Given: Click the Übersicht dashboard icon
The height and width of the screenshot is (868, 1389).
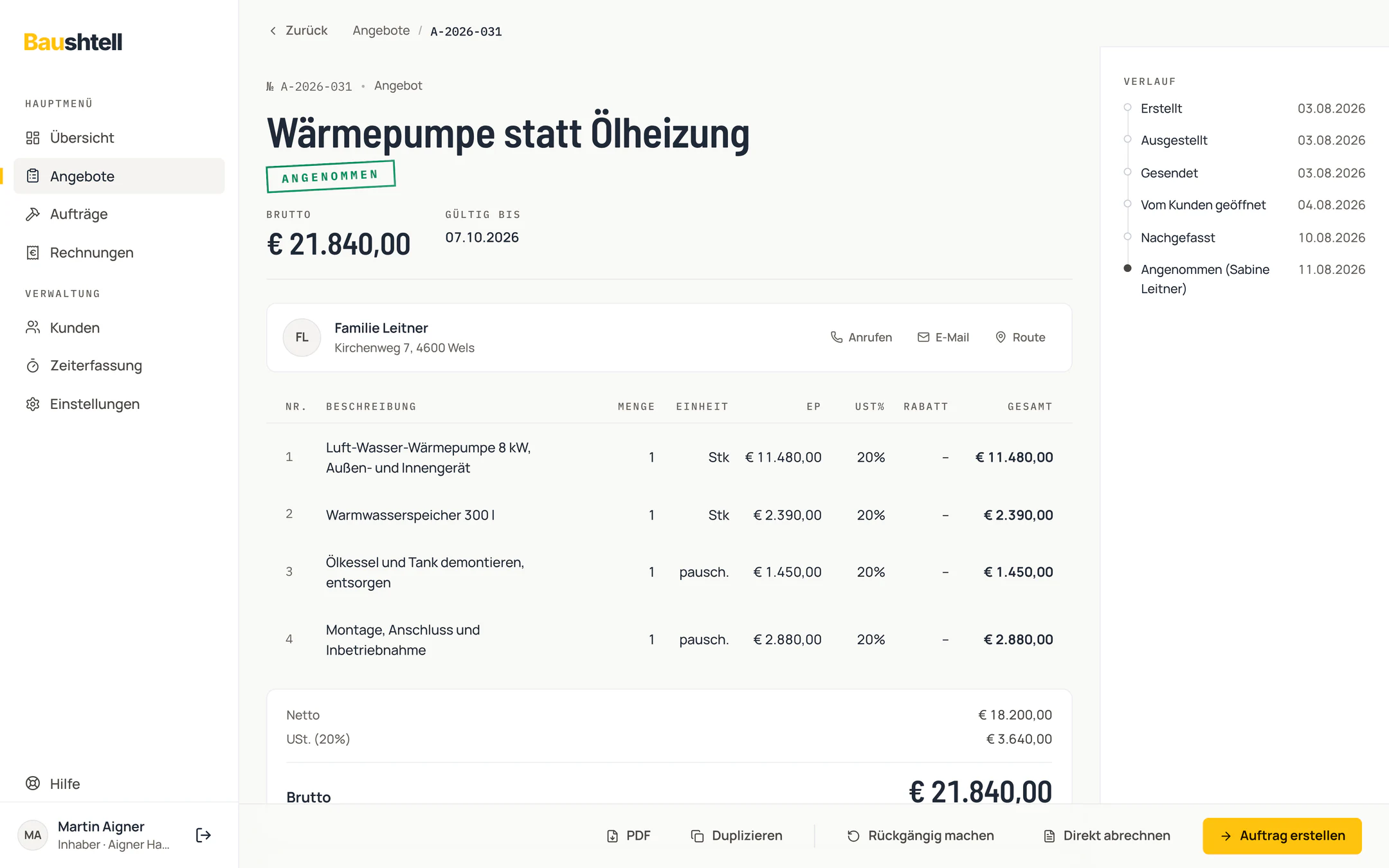Looking at the screenshot, I should [x=33, y=138].
